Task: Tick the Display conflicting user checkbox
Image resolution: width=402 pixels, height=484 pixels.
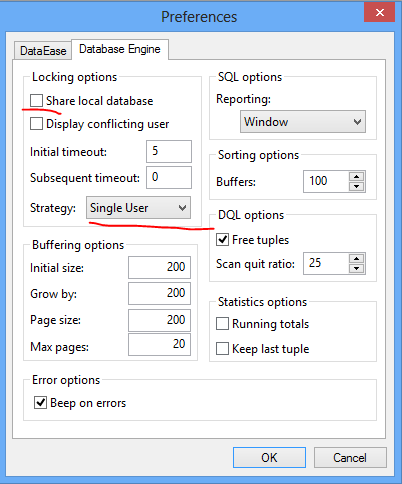Action: [x=36, y=123]
